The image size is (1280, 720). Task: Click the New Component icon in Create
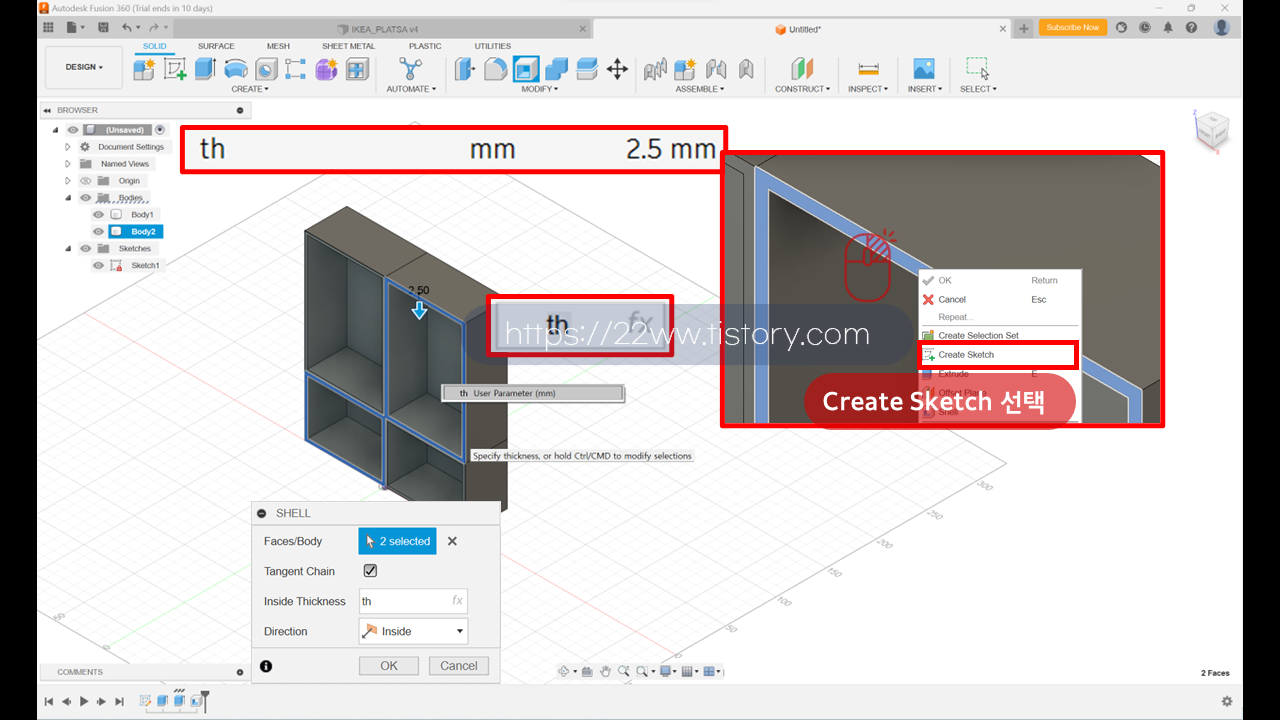(145, 68)
